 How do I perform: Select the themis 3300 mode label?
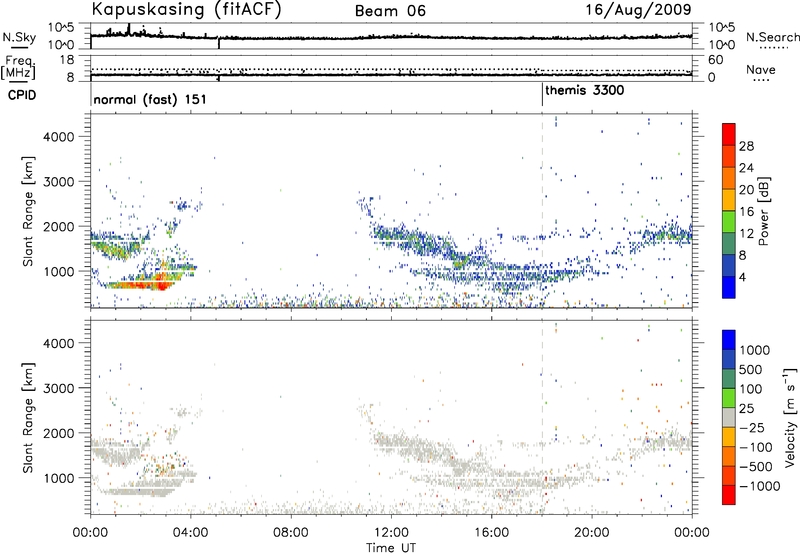pyautogui.click(x=584, y=91)
